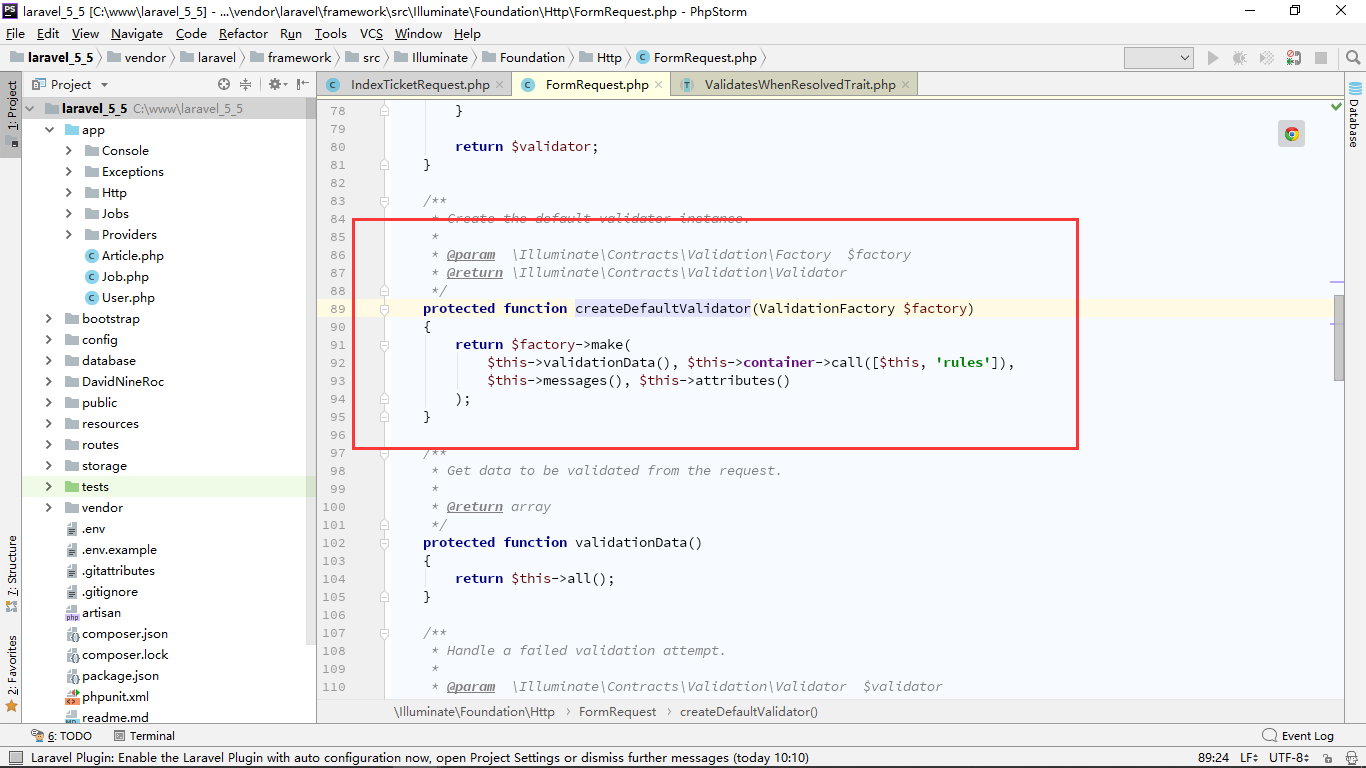Close the FormRequest.php tab
The image size is (1366, 768).
(658, 85)
